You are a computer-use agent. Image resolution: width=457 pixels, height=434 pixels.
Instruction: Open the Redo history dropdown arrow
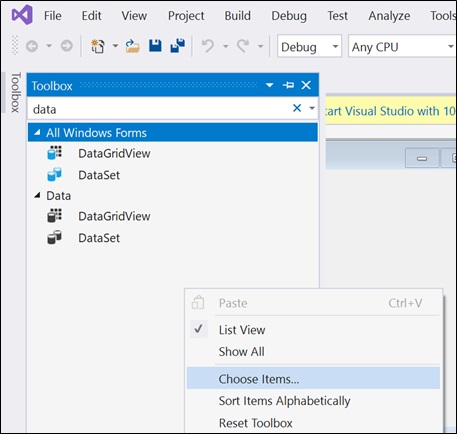260,46
